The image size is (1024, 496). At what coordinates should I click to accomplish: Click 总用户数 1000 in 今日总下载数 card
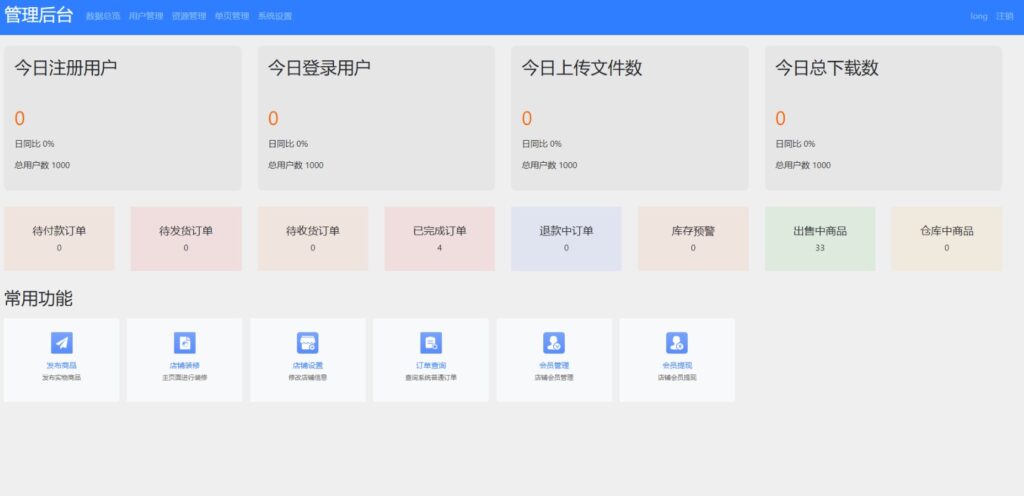(803, 166)
